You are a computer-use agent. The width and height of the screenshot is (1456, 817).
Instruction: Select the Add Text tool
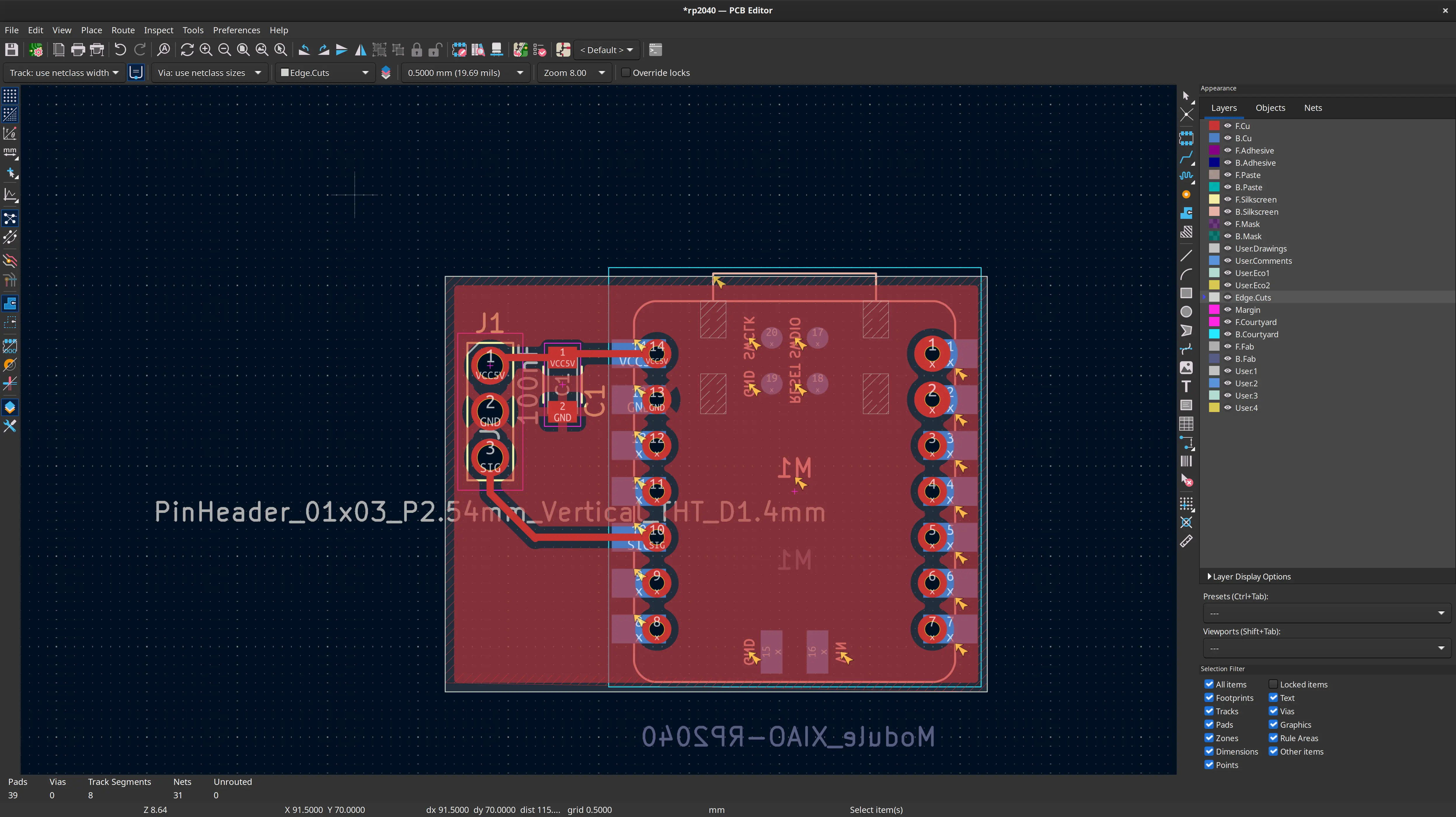1186,386
